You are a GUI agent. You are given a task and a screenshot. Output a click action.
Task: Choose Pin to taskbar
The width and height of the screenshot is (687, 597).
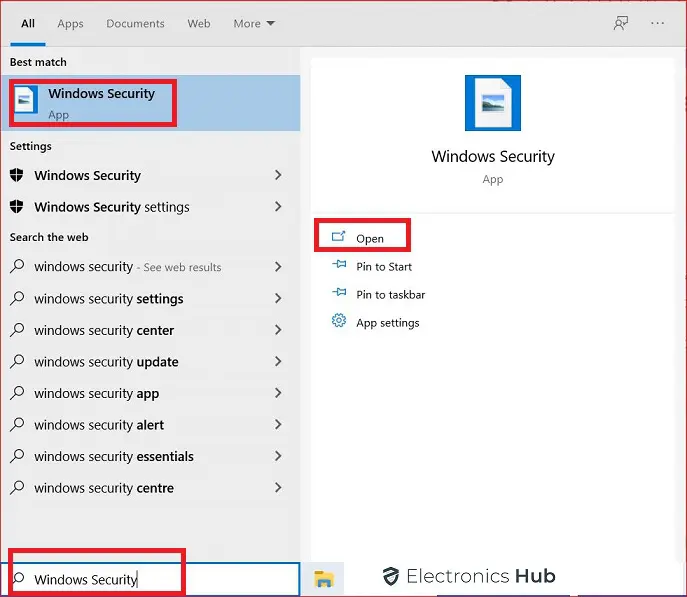point(390,295)
